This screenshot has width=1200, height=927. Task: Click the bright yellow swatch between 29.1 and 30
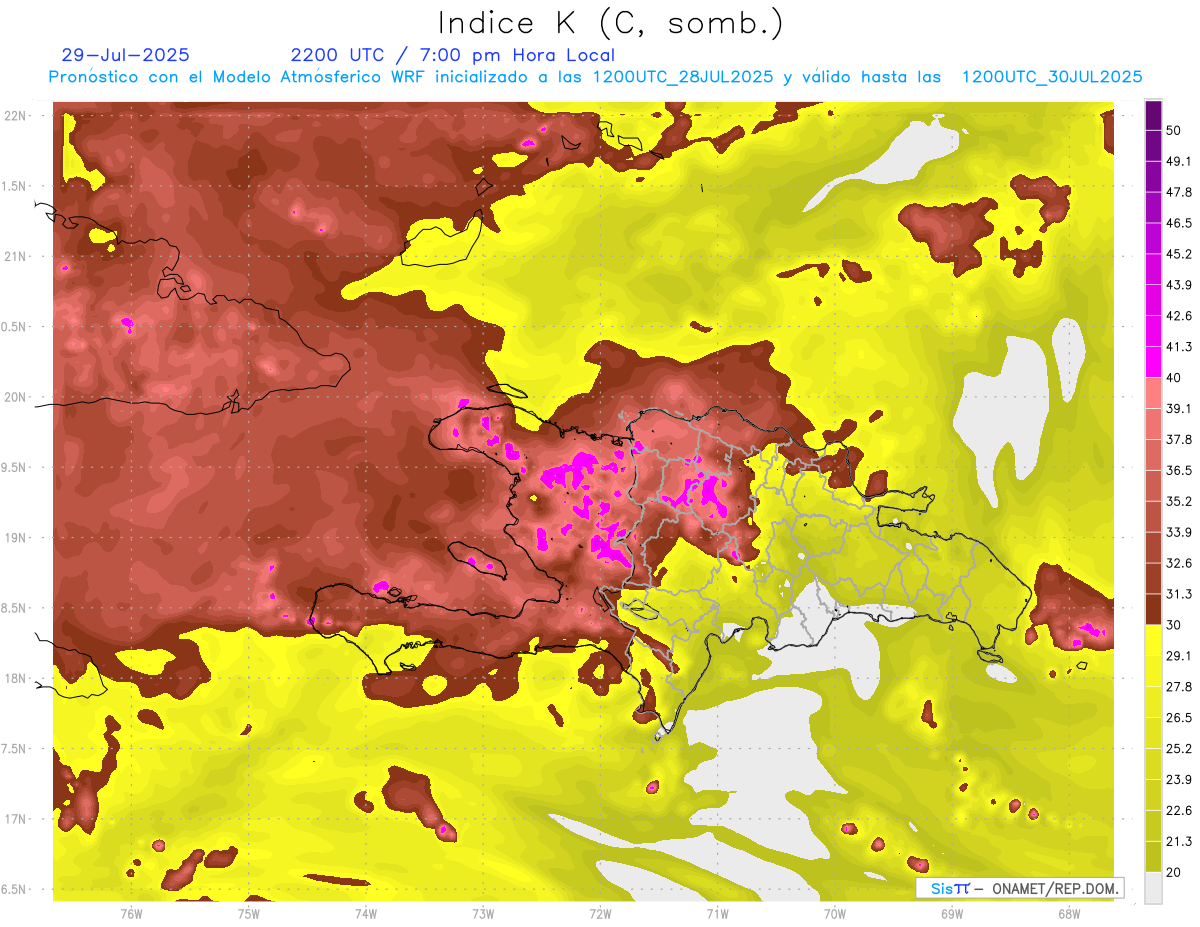(1153, 640)
